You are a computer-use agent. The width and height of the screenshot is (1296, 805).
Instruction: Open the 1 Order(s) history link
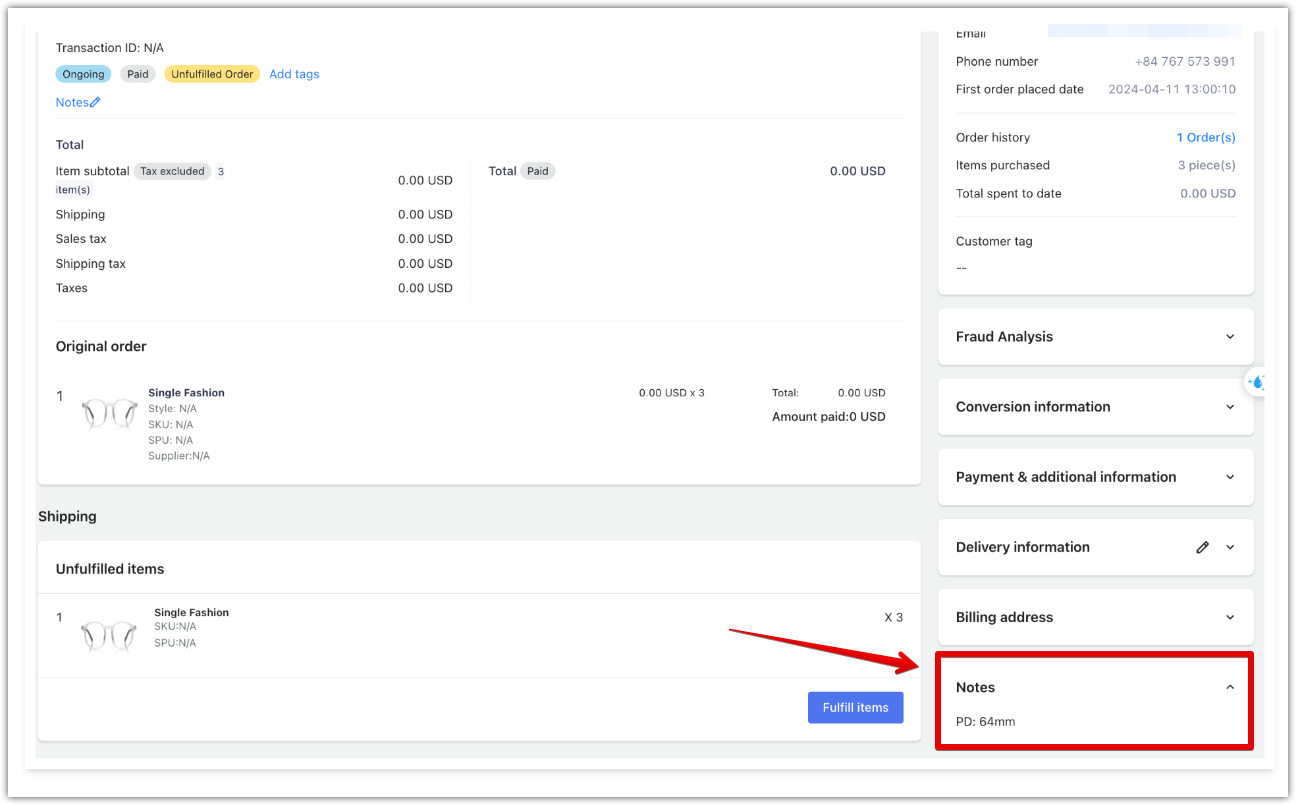point(1205,137)
